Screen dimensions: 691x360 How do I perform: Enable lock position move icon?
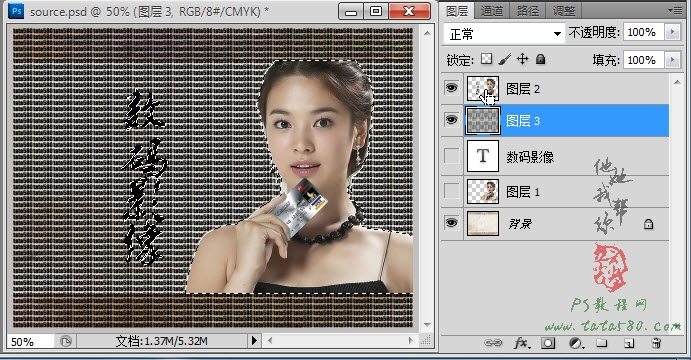coord(523,59)
